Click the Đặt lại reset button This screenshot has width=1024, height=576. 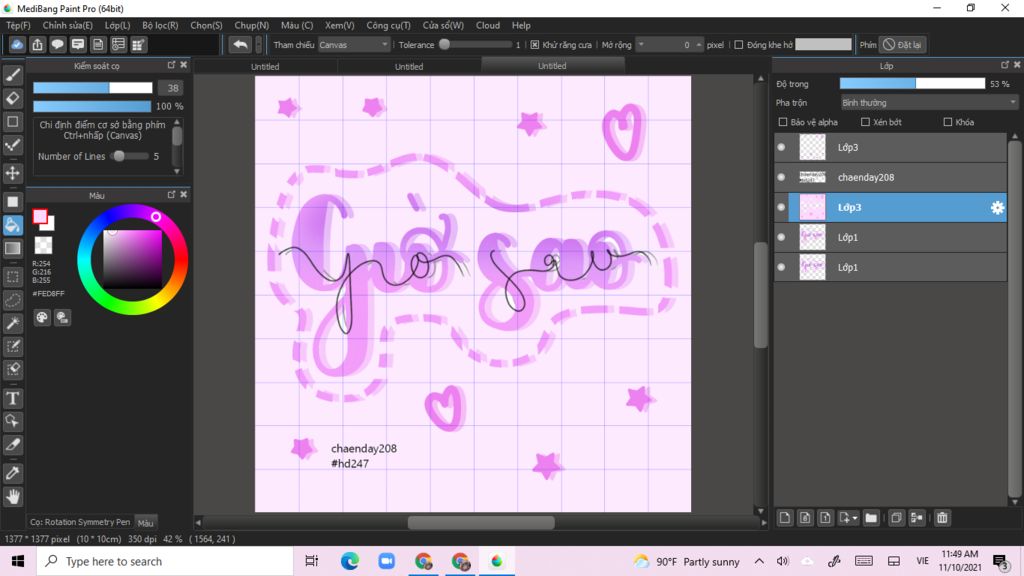[x=901, y=45]
